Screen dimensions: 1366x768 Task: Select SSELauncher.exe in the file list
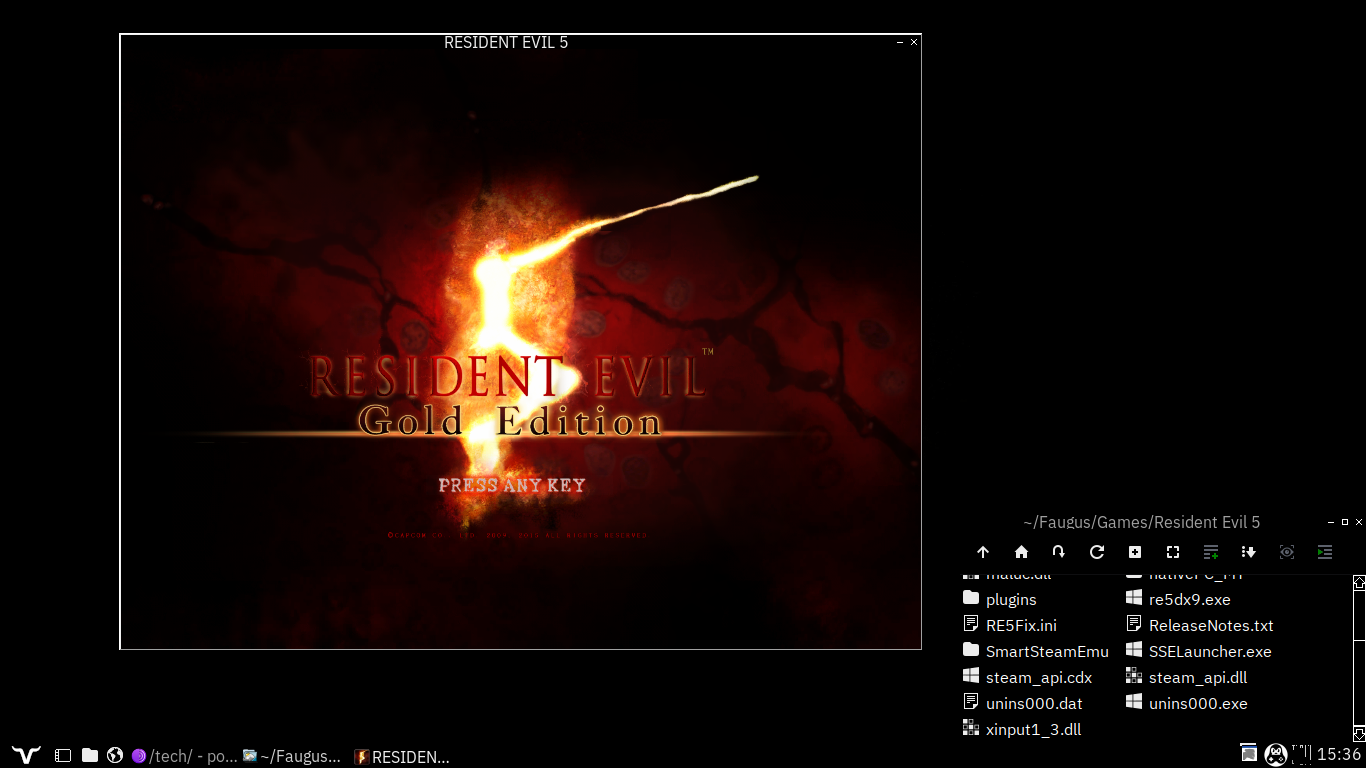[1209, 651]
